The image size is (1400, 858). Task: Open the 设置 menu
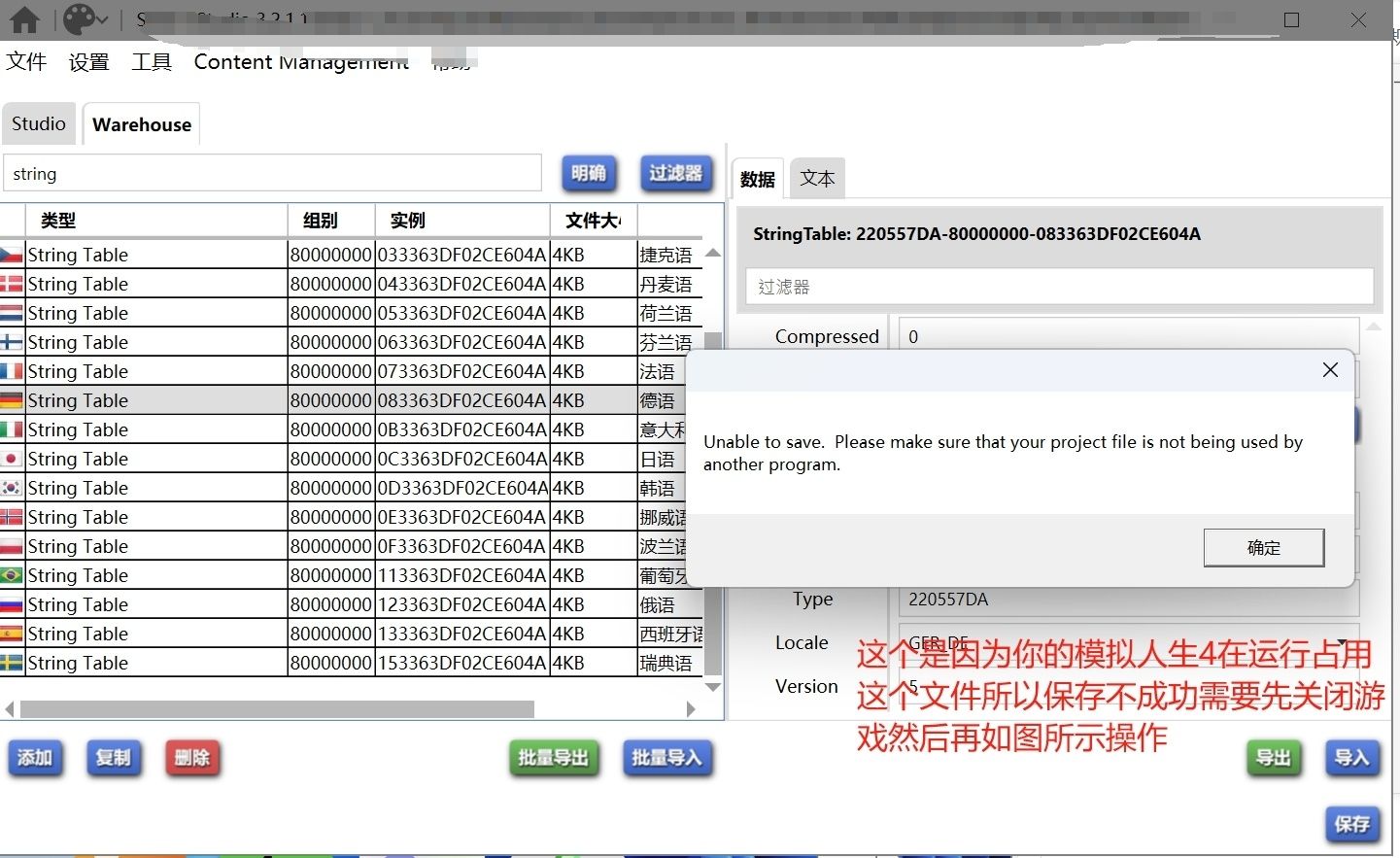point(89,62)
